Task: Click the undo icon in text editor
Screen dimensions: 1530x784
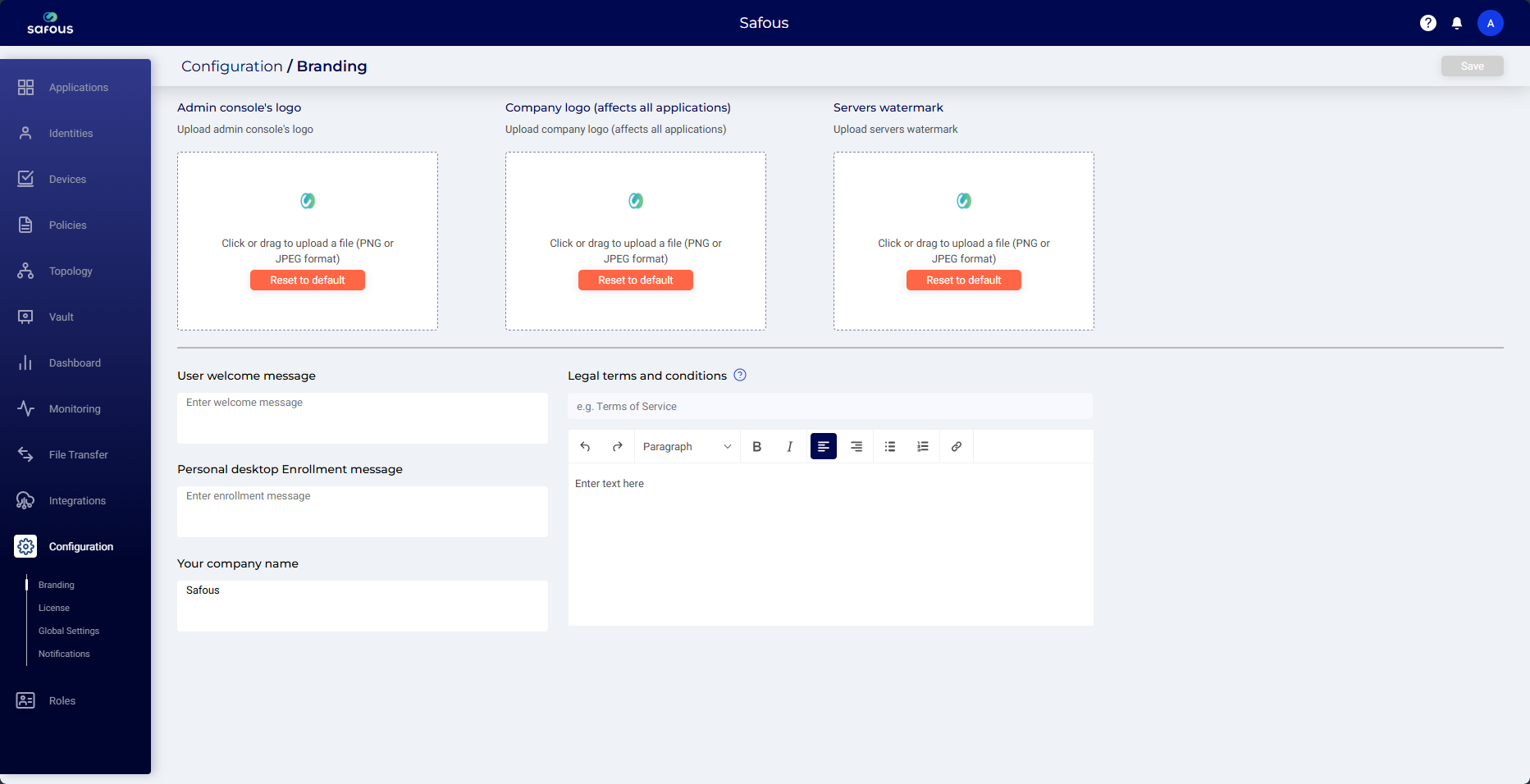Action: (x=585, y=447)
